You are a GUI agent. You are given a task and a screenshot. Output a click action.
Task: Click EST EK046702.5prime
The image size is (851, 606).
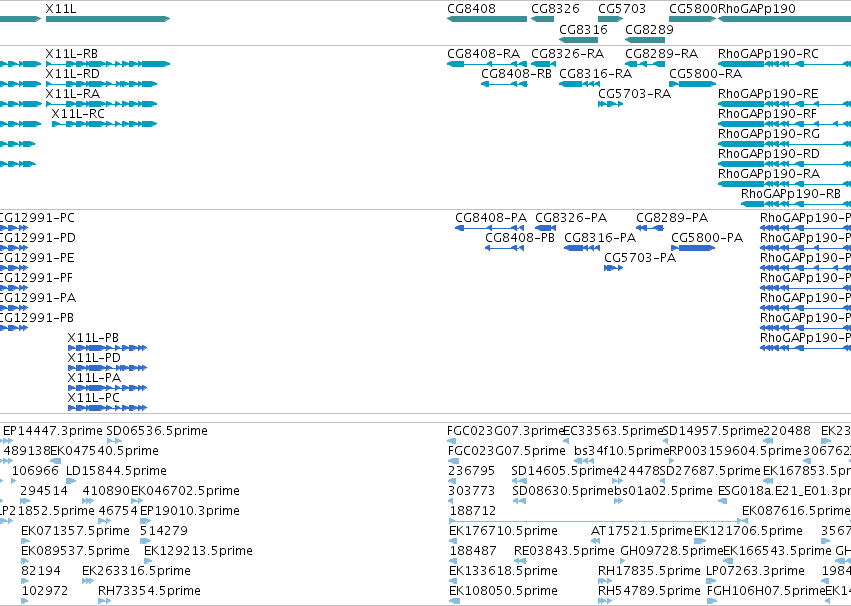coord(186,491)
